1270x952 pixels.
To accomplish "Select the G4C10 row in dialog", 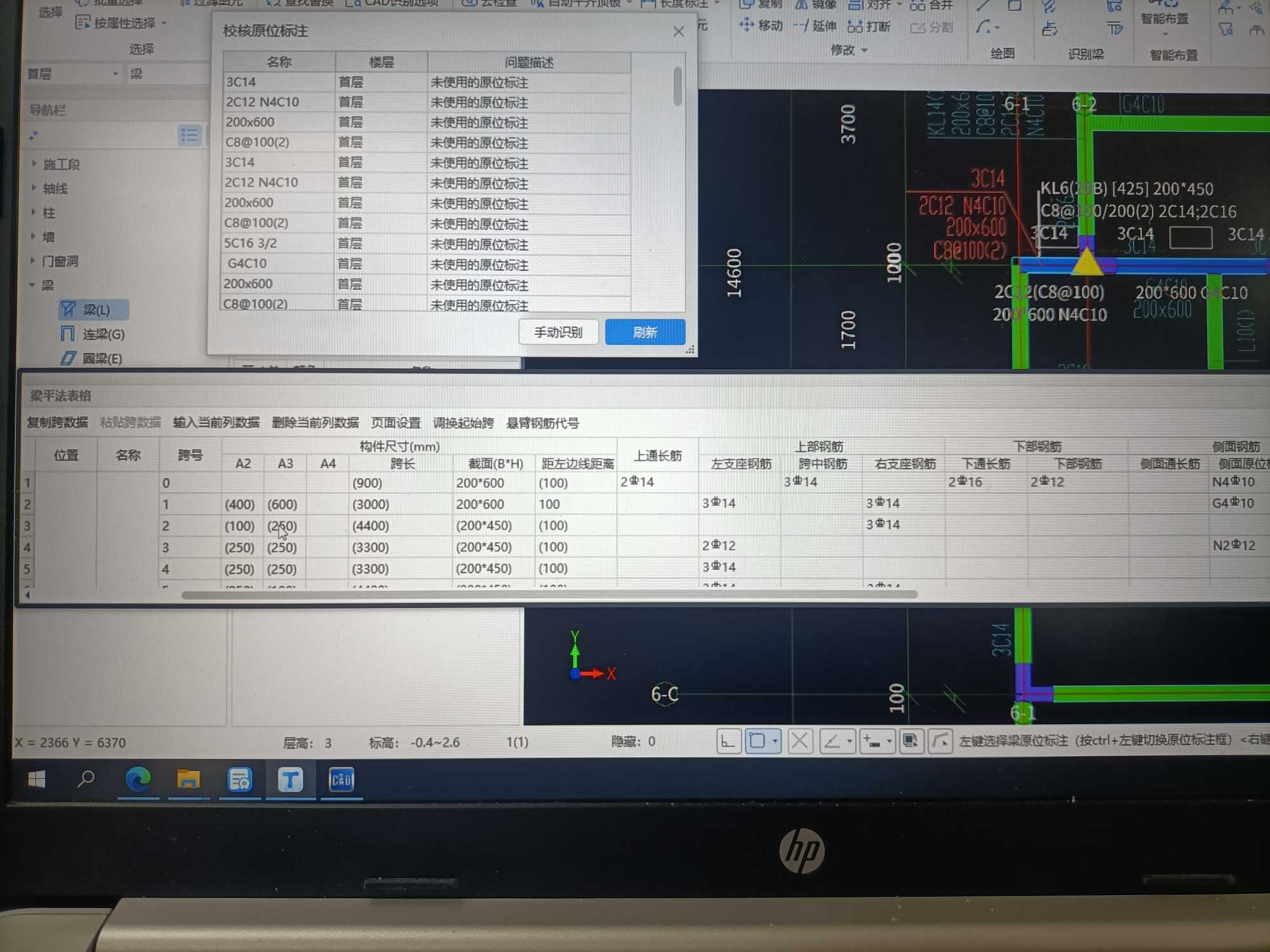I will pyautogui.click(x=427, y=264).
